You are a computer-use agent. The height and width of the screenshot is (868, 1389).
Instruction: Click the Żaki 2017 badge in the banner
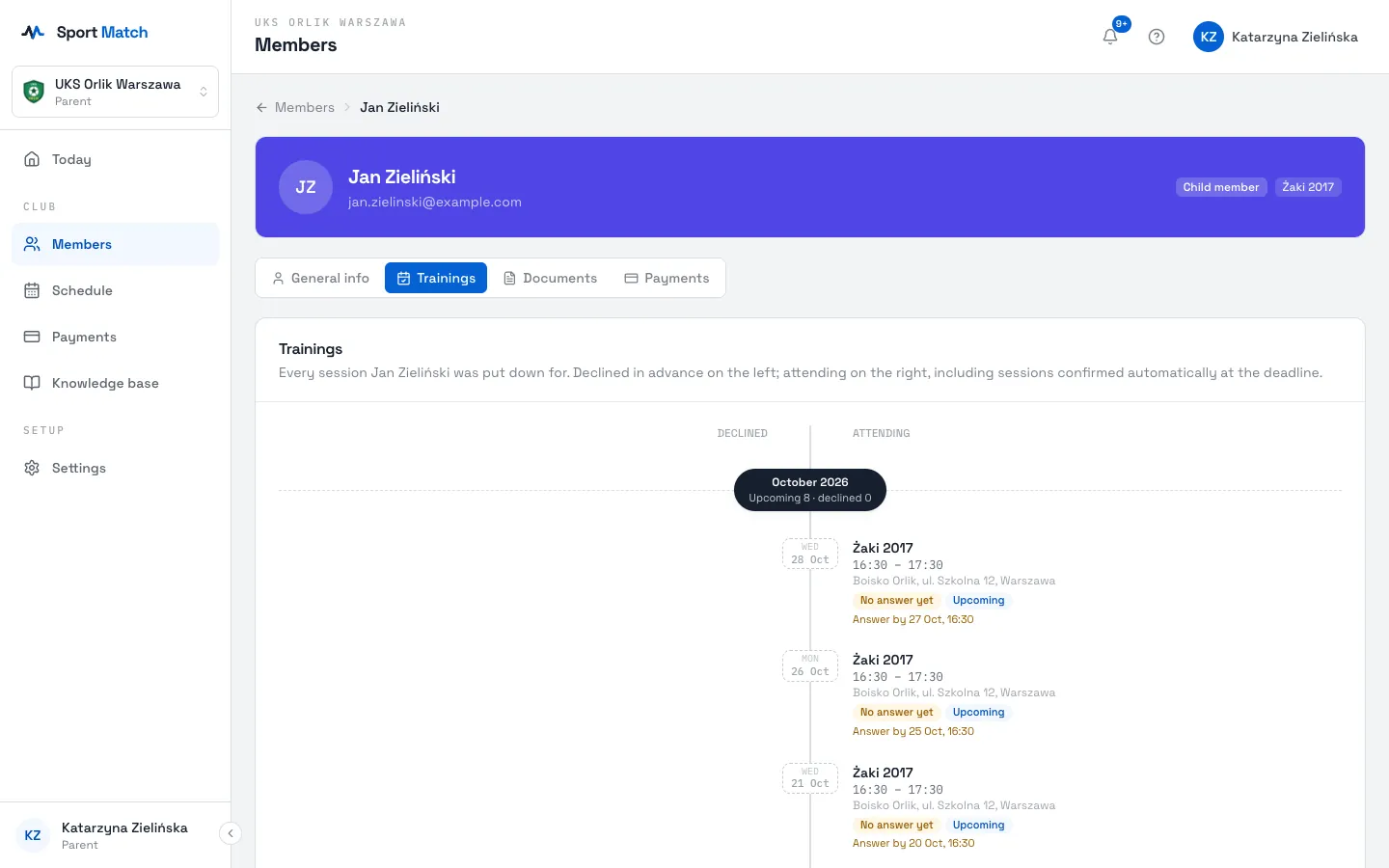pos(1308,187)
